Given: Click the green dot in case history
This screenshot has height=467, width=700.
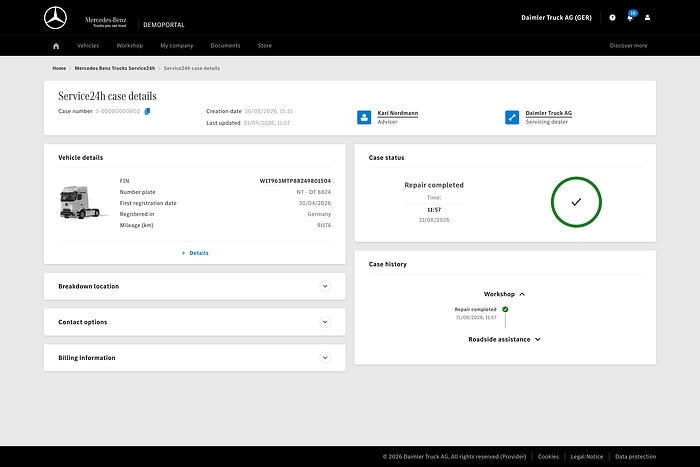Looking at the screenshot, I should point(505,309).
